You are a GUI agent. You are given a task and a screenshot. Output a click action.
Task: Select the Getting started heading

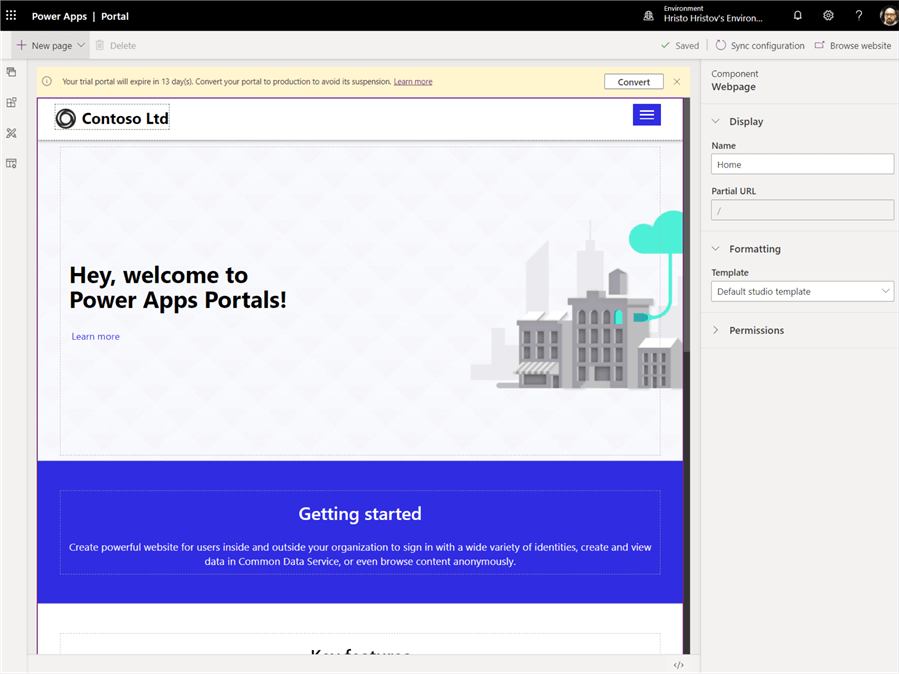tap(360, 514)
